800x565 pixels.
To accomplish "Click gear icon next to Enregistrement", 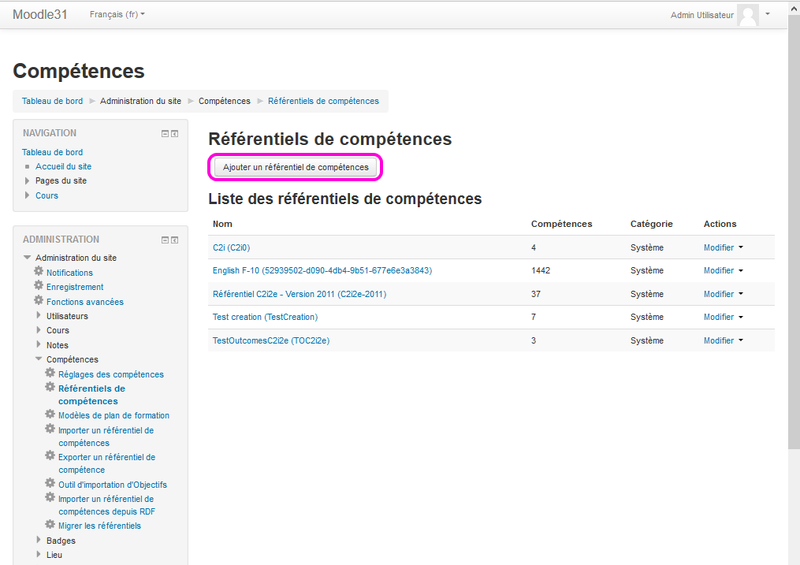I will 39,287.
